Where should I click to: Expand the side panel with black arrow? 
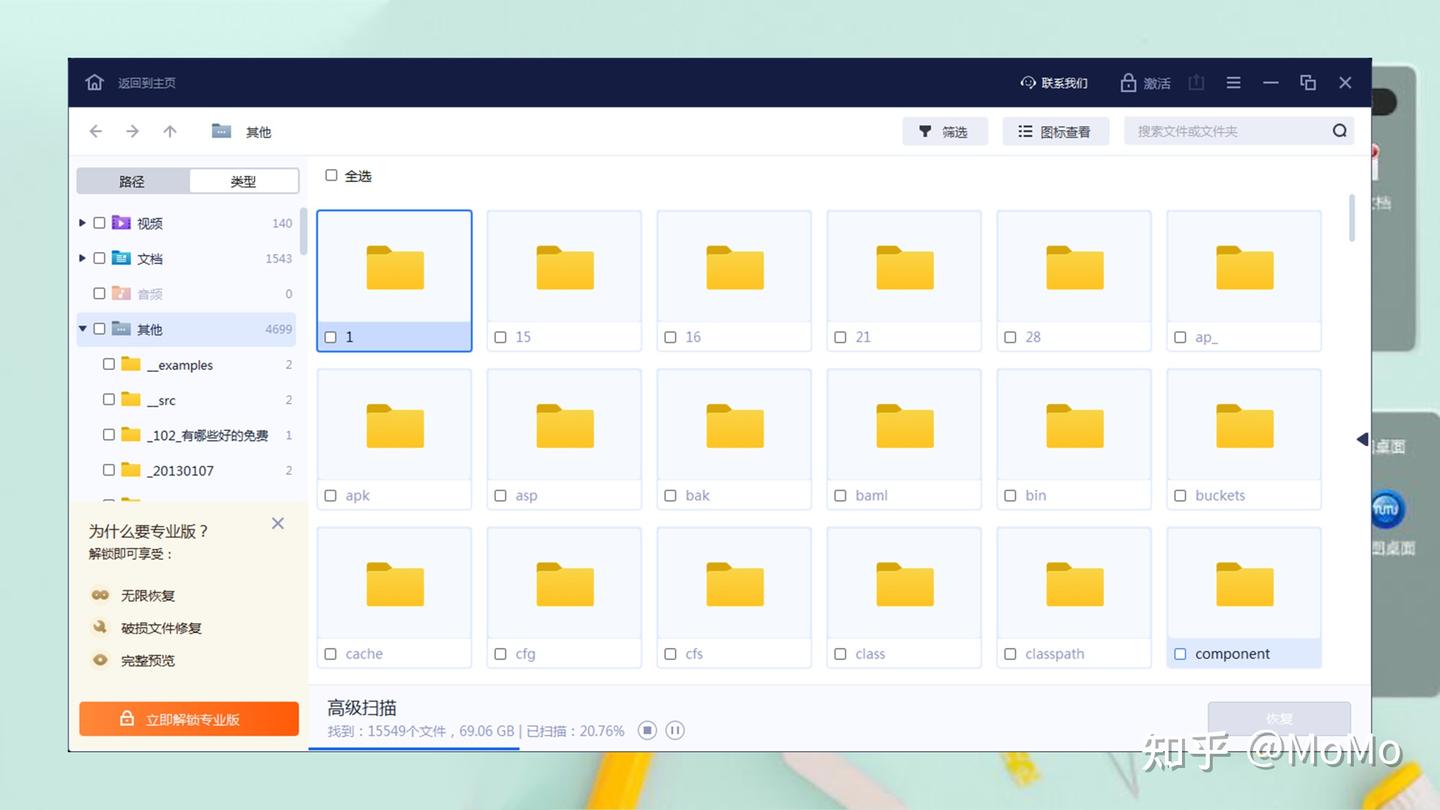(x=1362, y=439)
